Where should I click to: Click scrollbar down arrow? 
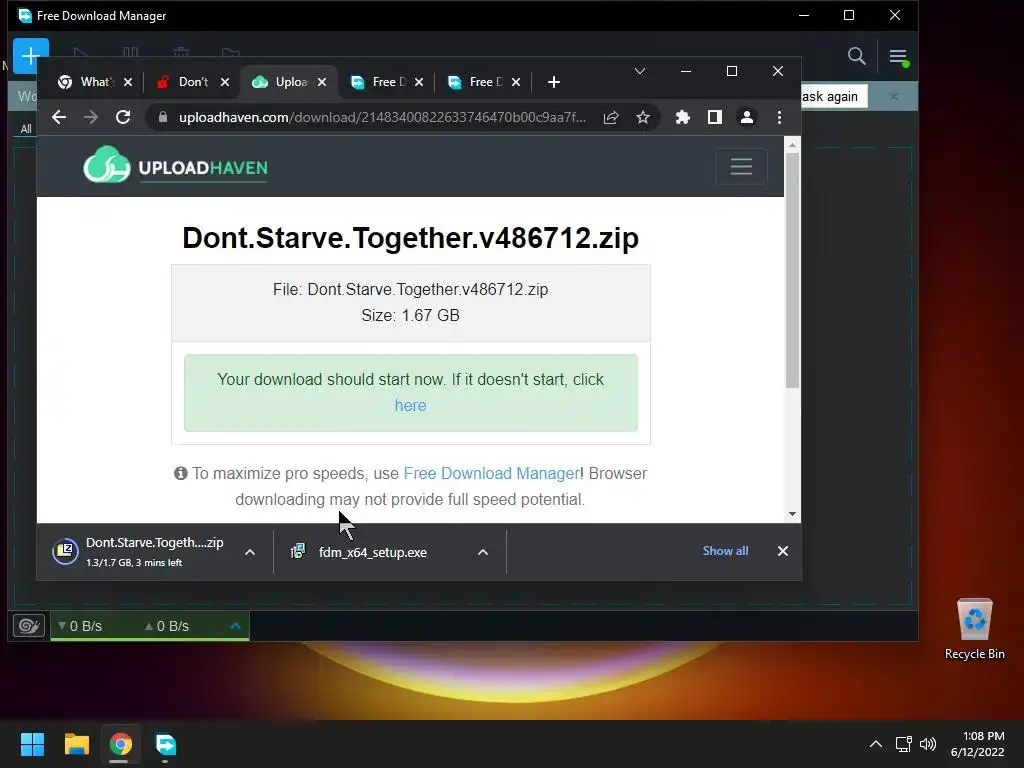pos(792,514)
